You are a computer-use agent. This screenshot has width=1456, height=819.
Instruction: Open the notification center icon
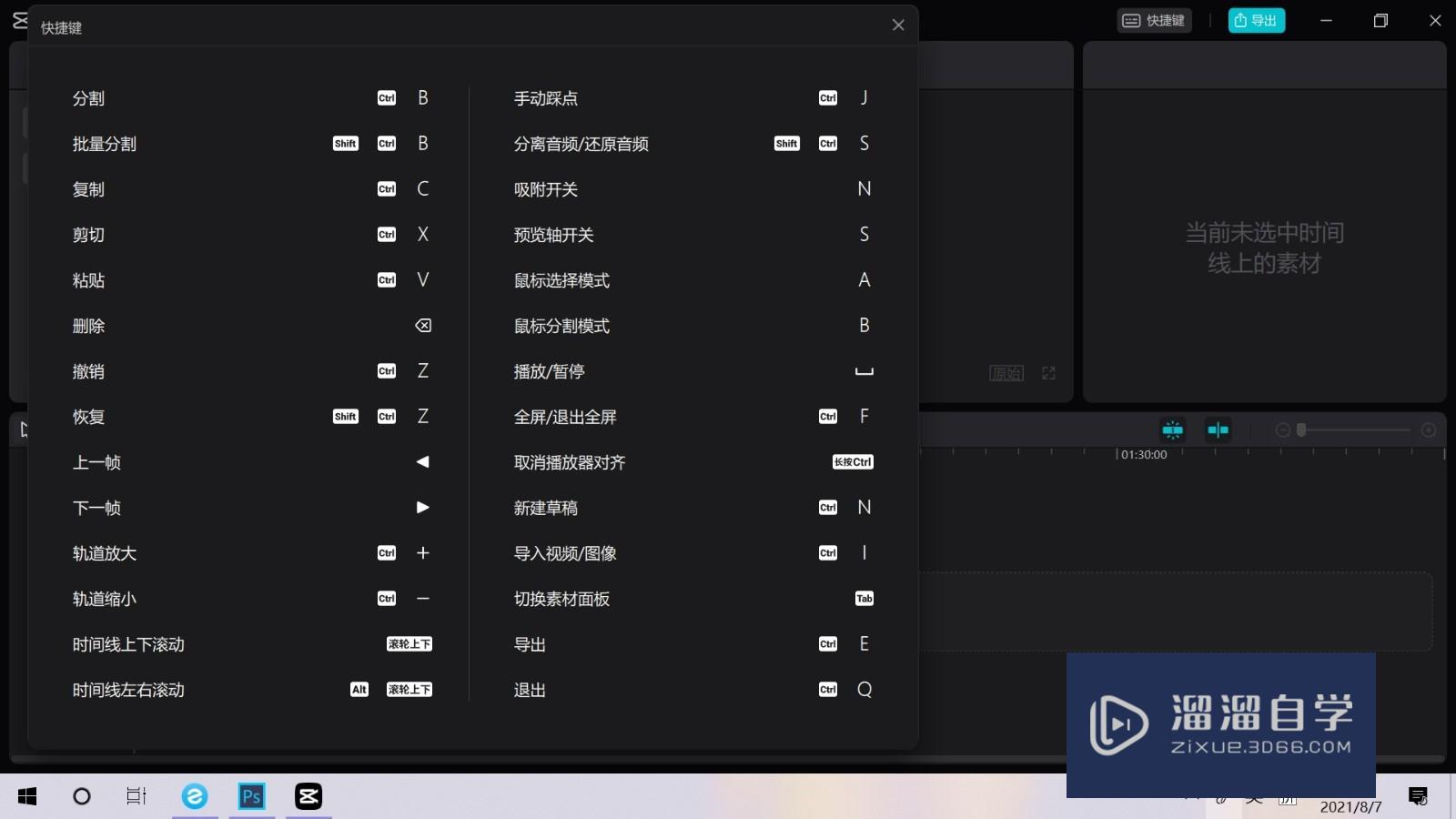point(1418,796)
